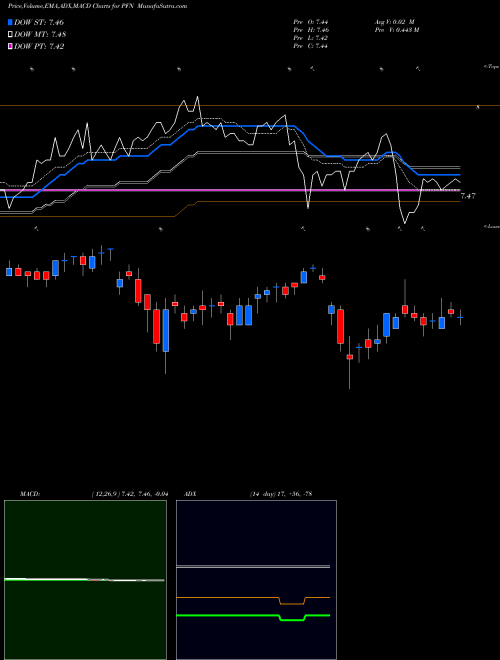500x660 pixels.
Task: Click the '<Lows' axis label
Action: point(492,226)
